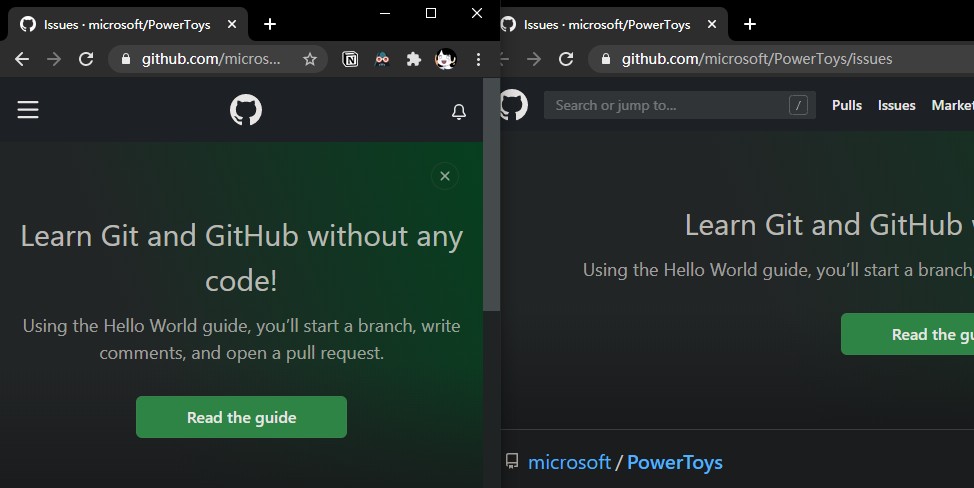Screen dimensions: 974x488
Task: Dismiss the Learn Git banner with the X
Action: click(x=445, y=176)
